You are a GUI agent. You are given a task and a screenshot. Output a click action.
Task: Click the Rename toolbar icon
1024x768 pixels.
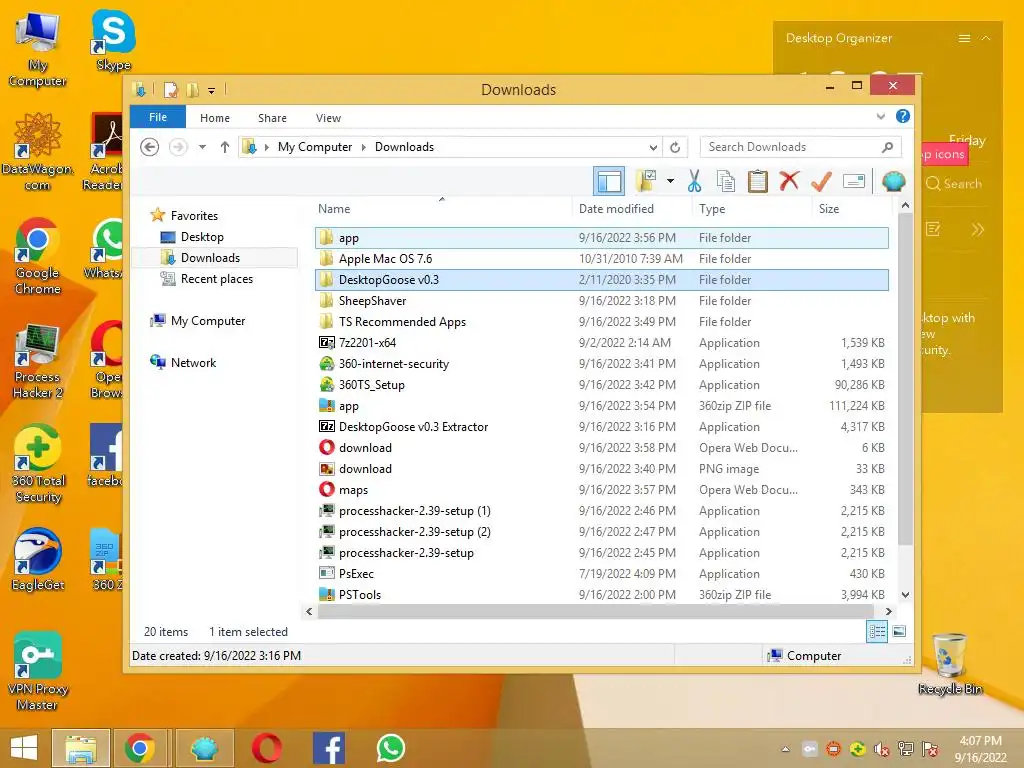(854, 181)
